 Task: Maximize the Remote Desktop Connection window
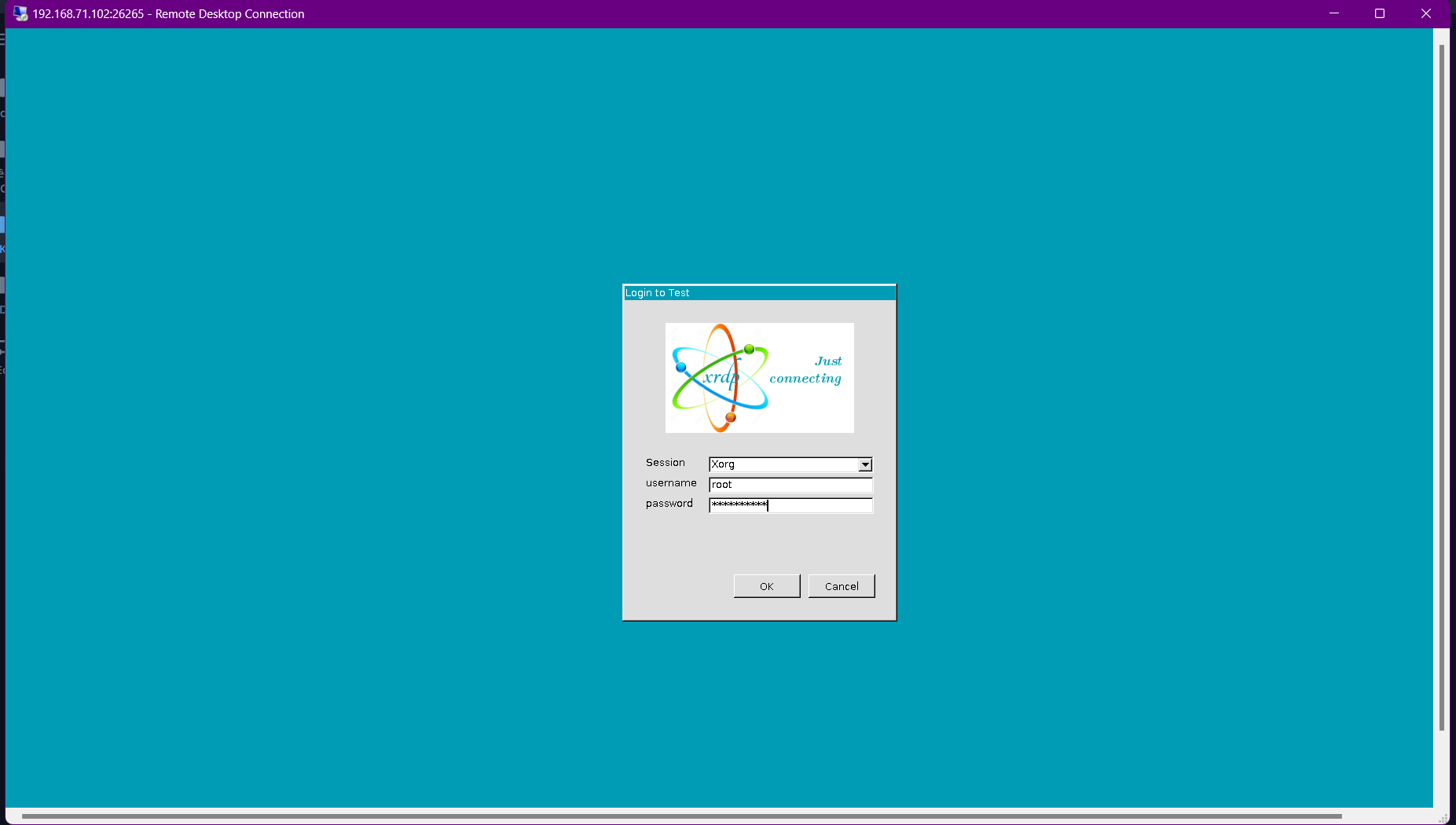(x=1379, y=13)
